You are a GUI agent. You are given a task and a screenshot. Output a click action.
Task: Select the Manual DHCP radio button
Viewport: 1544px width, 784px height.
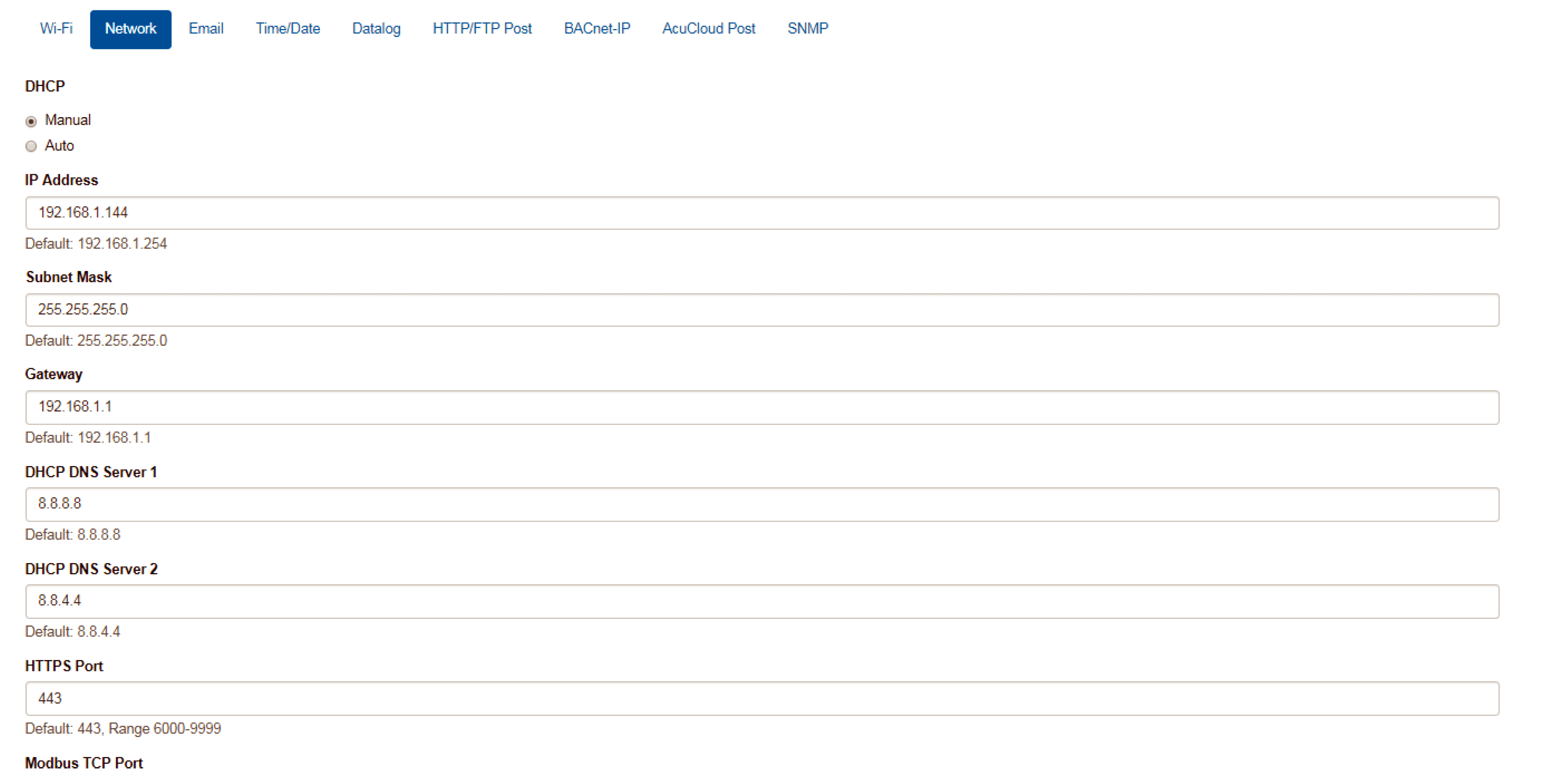pos(31,122)
